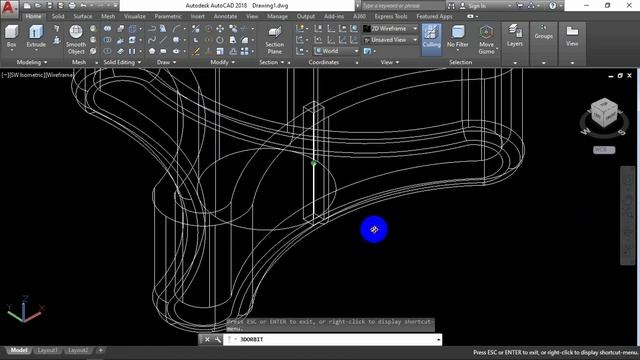Expand the Solid Editing panel
Image resolution: width=640 pixels, height=360 pixels.
coord(122,62)
